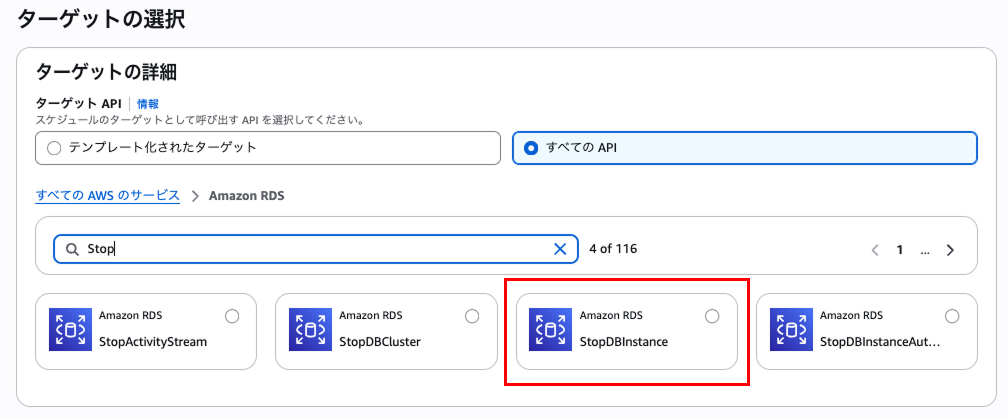This screenshot has height=418, width=1008.
Task: Select the StopDBInstance radio button
Action: pos(712,316)
